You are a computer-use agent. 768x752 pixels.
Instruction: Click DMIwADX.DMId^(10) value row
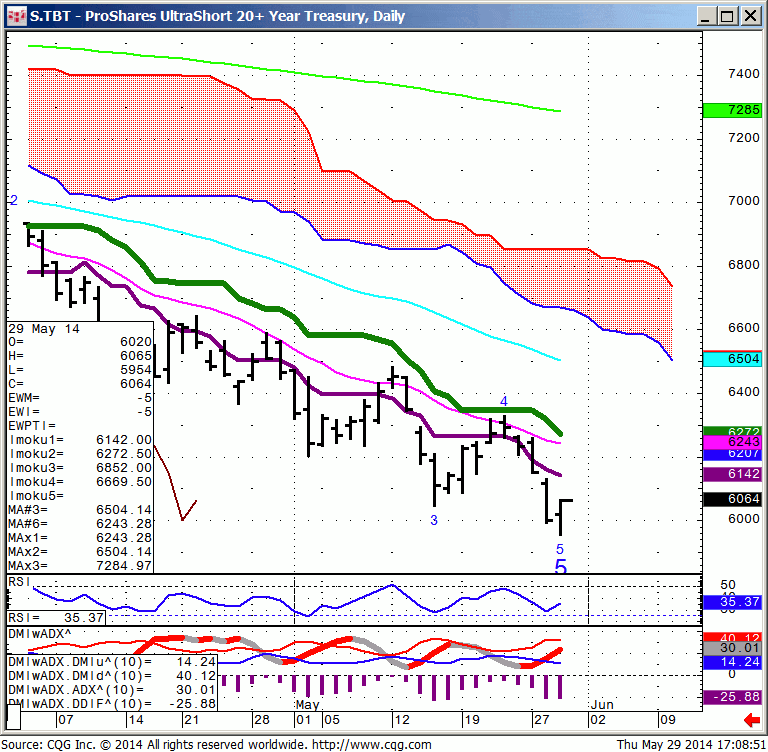112,676
